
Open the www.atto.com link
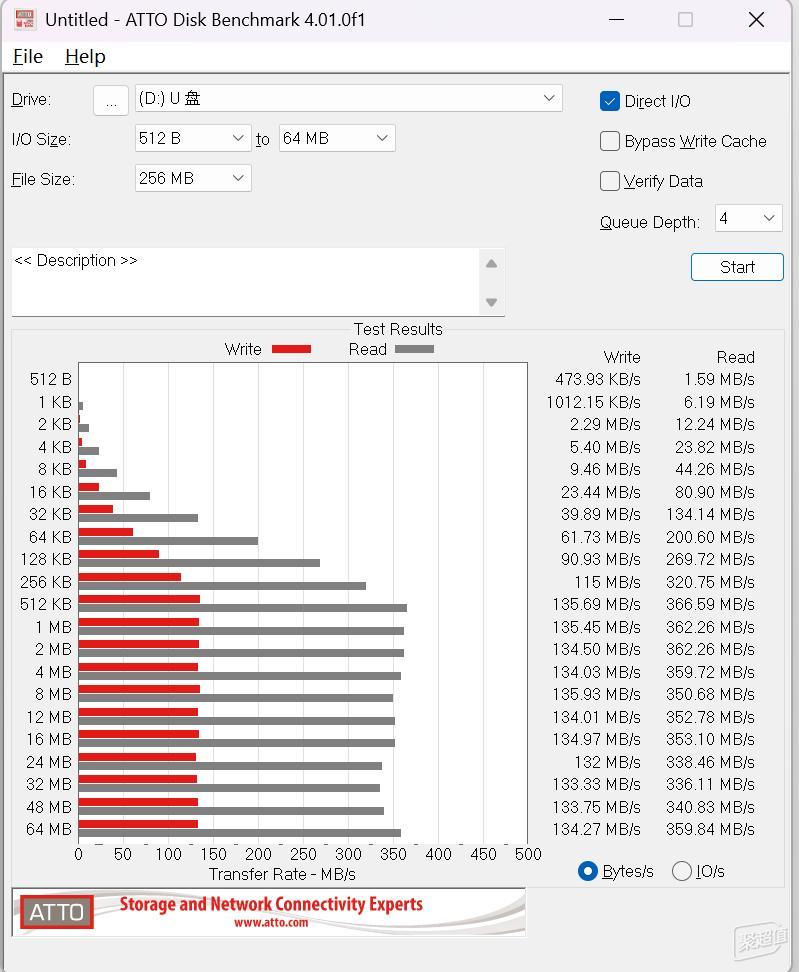click(x=271, y=923)
